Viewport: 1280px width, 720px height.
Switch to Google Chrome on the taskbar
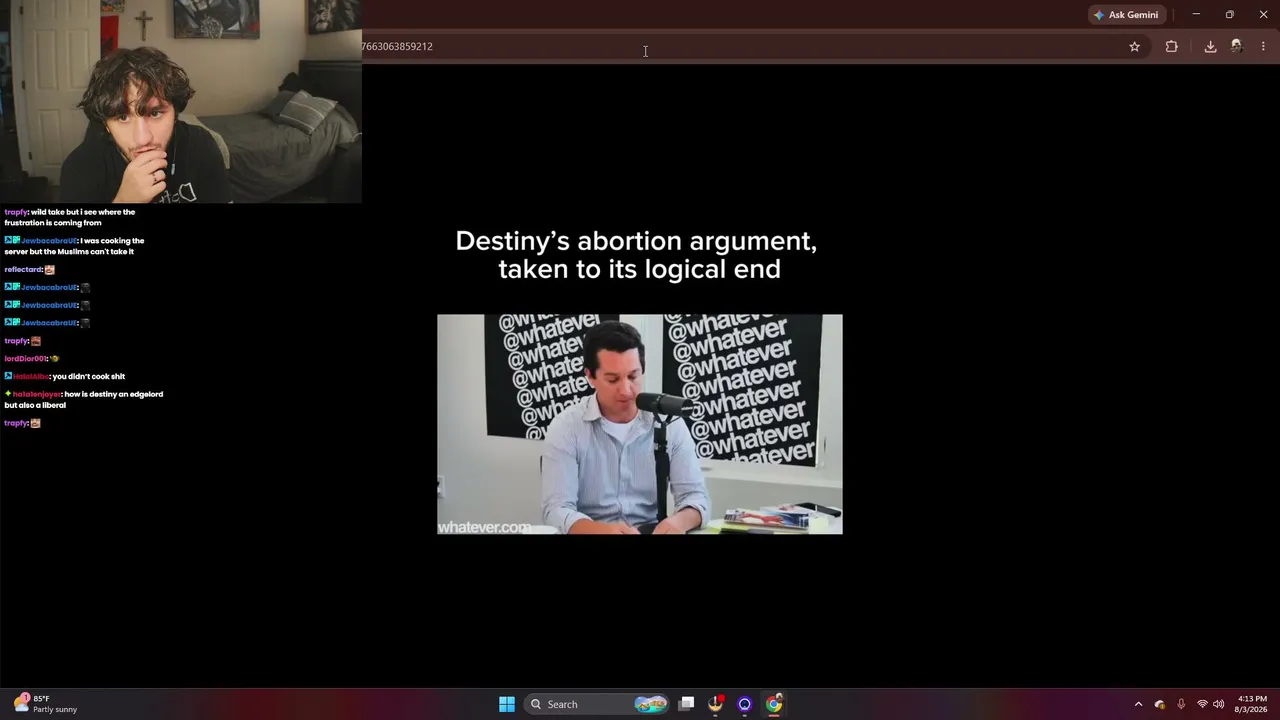(774, 704)
